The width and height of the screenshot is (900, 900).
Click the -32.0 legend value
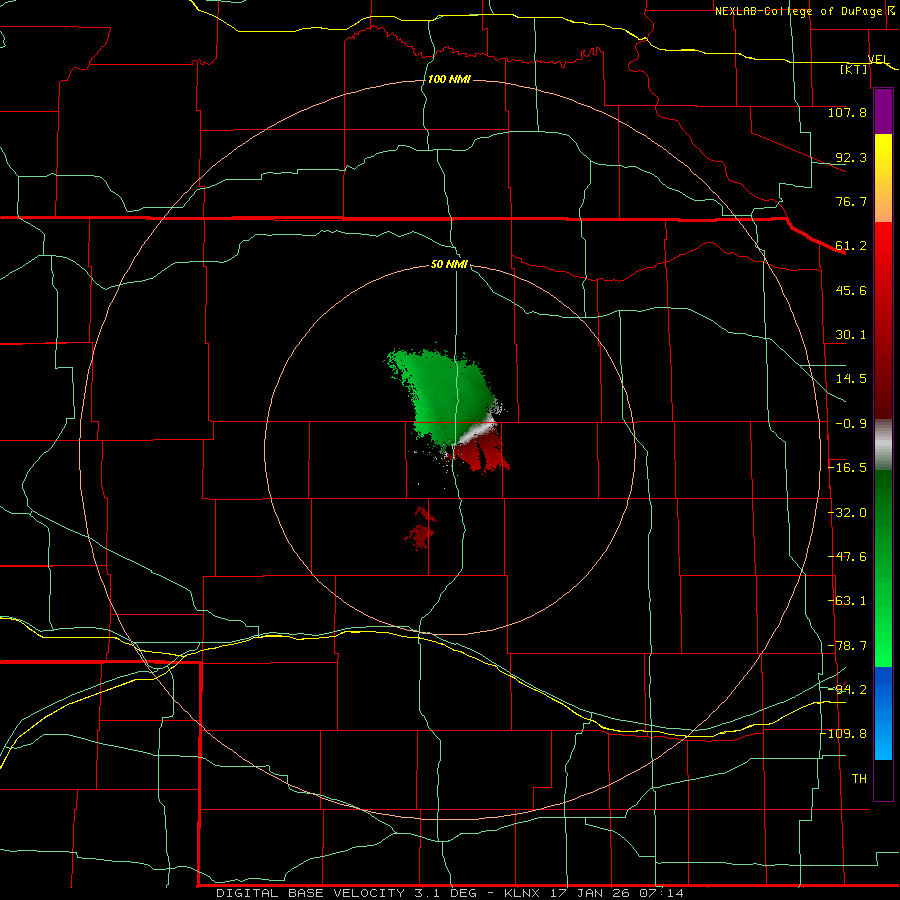[847, 513]
